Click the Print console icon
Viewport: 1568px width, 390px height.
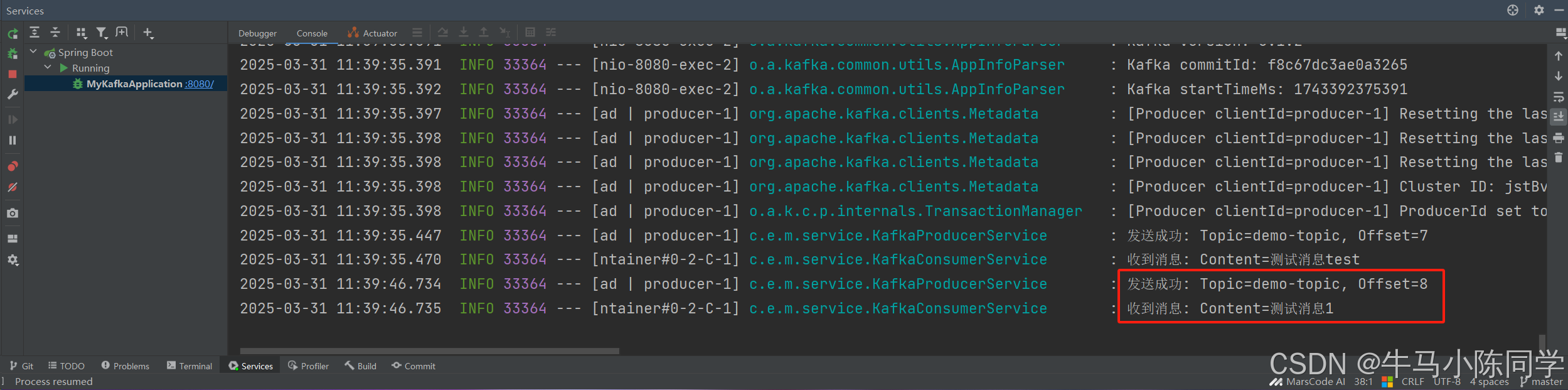point(1559,138)
